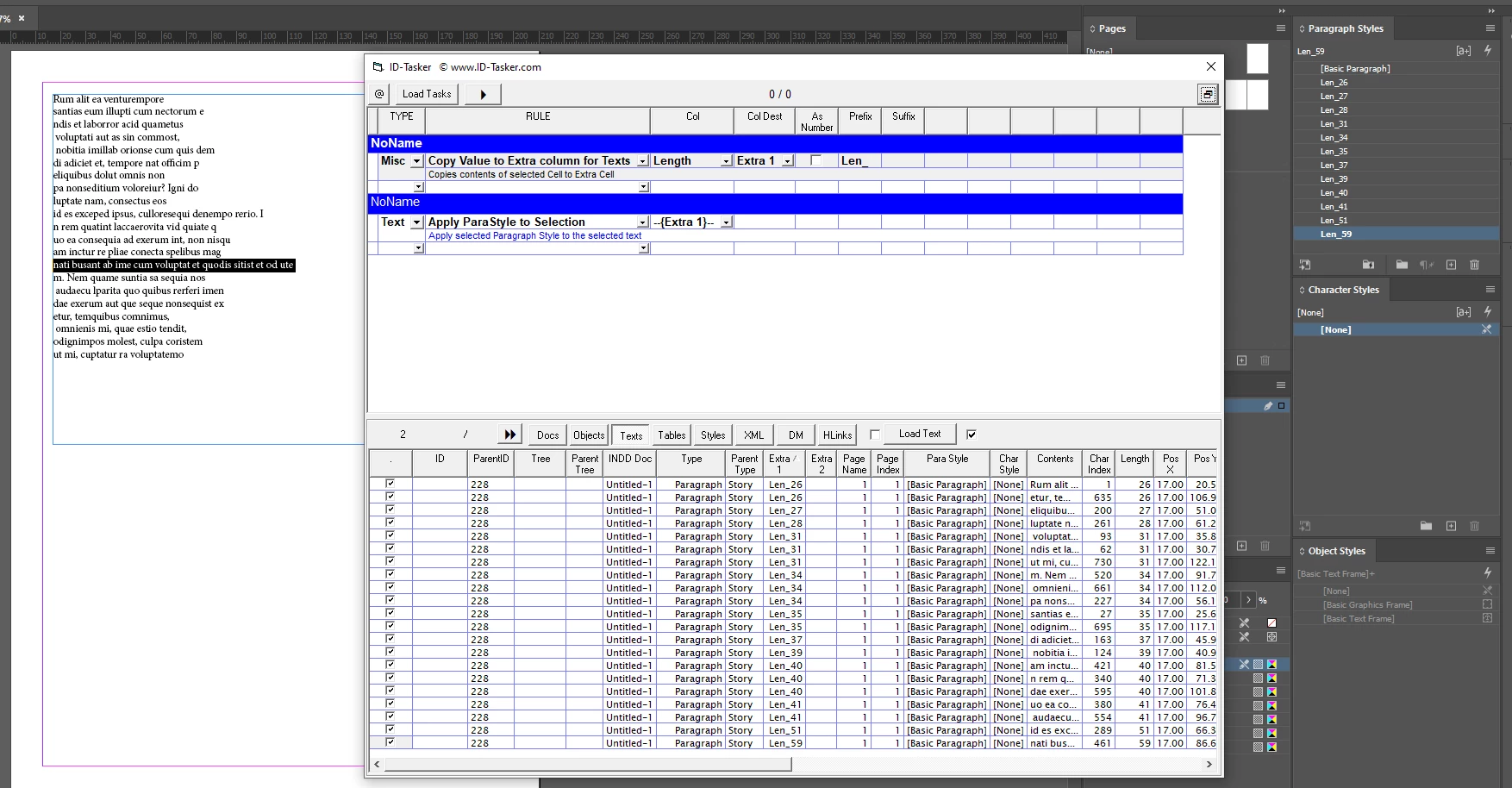Click the HLinks button
Image resolution: width=1512 pixels, height=788 pixels.
point(837,435)
